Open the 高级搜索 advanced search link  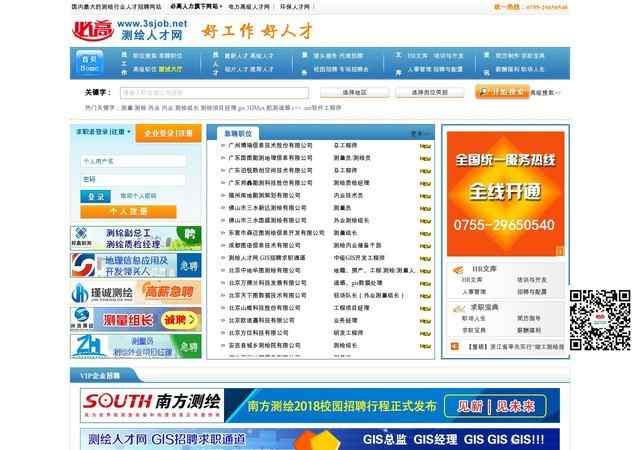(544, 93)
